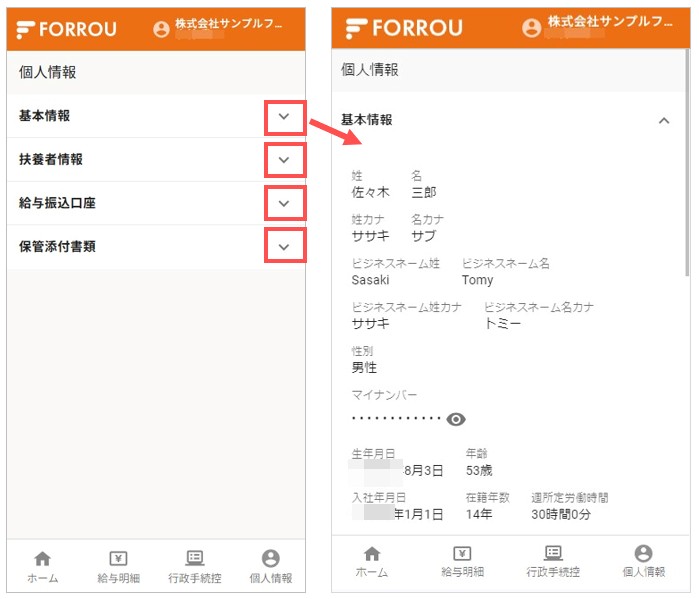Click gender value 男性

[364, 367]
